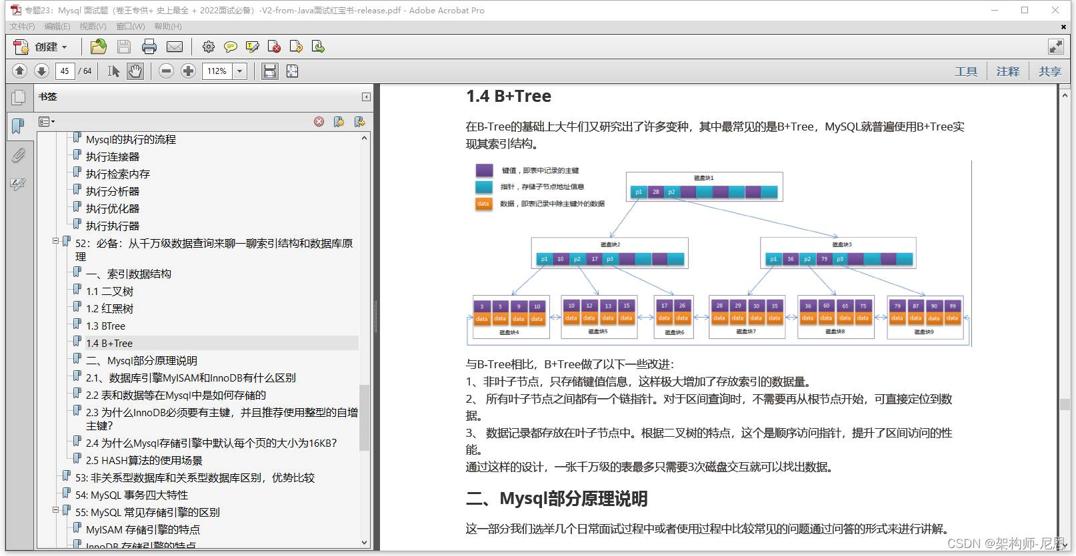Click the bookmark panel's rightmost icon
This screenshot has width=1076, height=556.
[359, 121]
